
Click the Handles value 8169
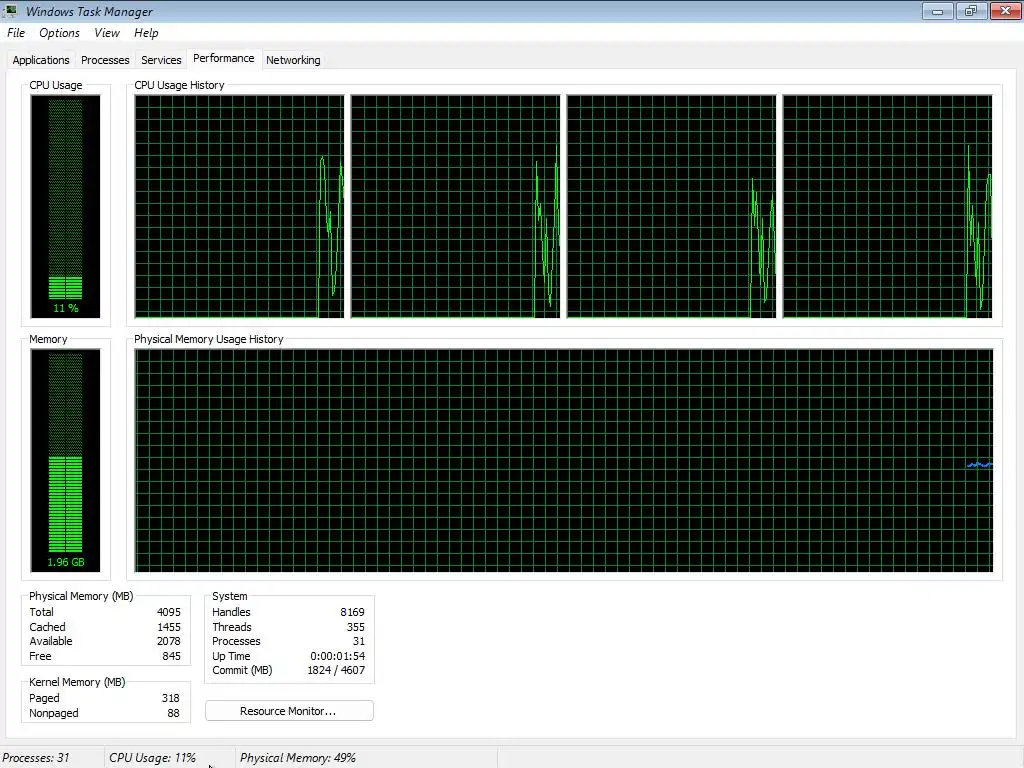(x=352, y=612)
